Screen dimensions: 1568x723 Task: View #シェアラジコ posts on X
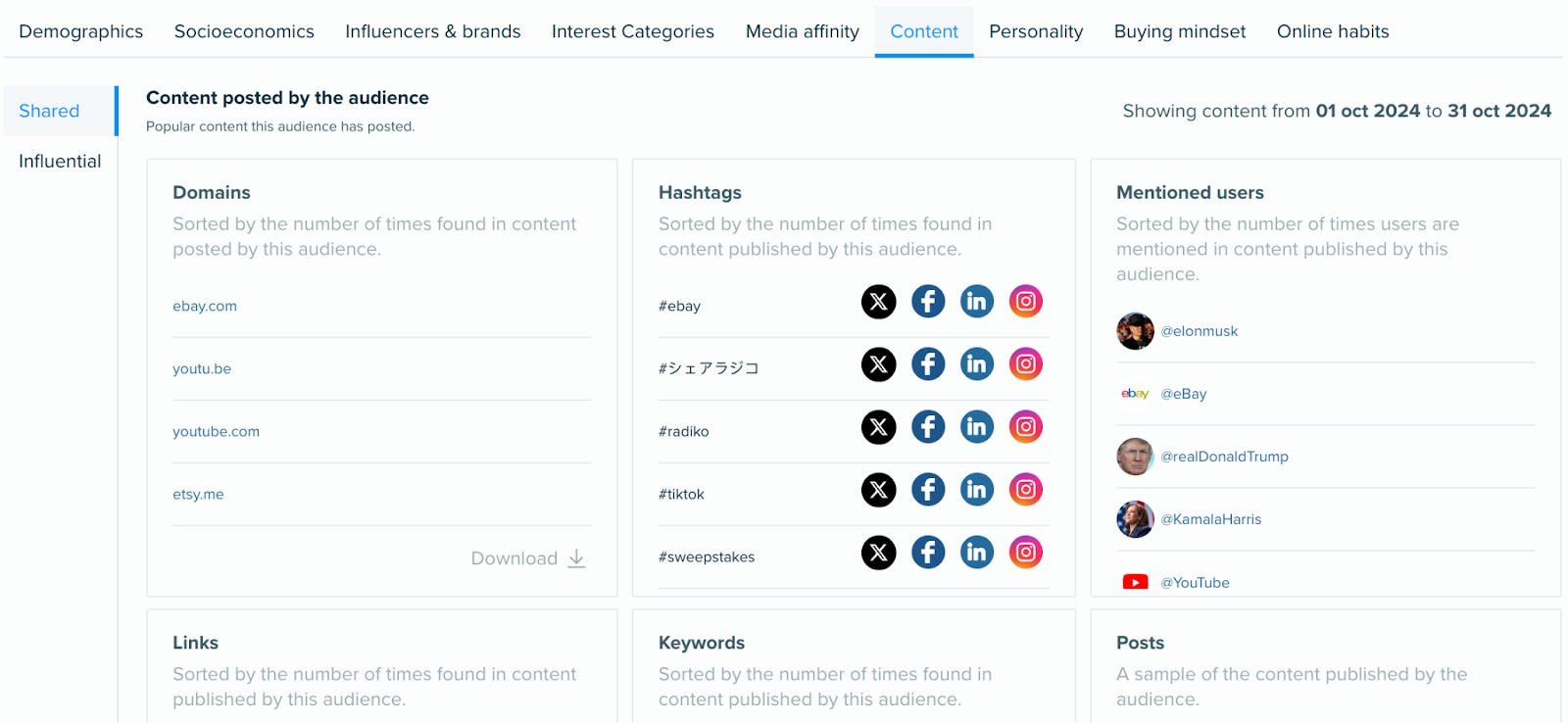878,363
